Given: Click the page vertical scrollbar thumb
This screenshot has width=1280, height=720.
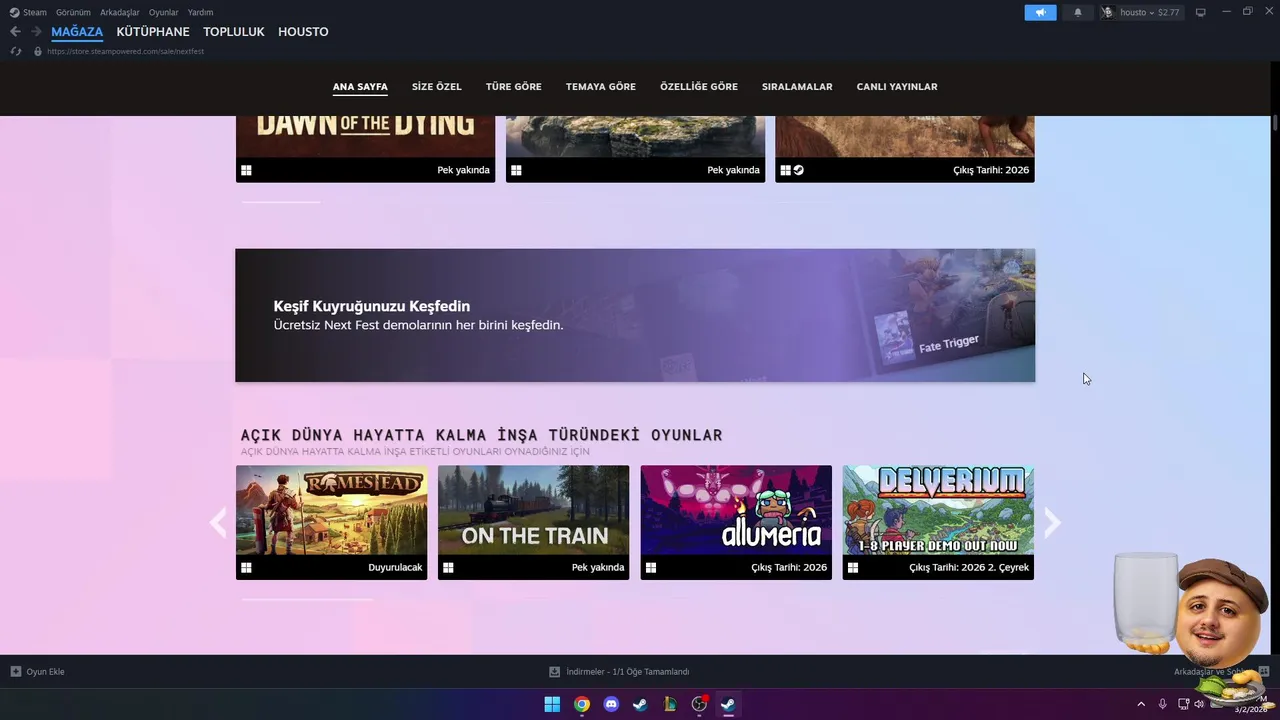Looking at the screenshot, I should point(1275,123).
